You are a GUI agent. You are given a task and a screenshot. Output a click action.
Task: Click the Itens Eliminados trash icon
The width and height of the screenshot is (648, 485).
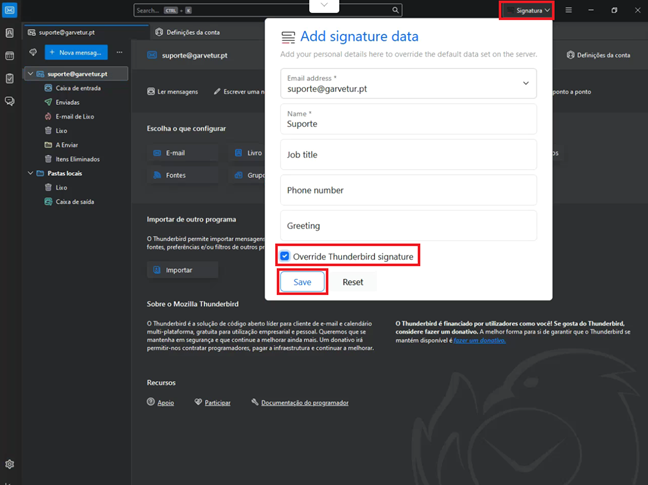click(48, 159)
